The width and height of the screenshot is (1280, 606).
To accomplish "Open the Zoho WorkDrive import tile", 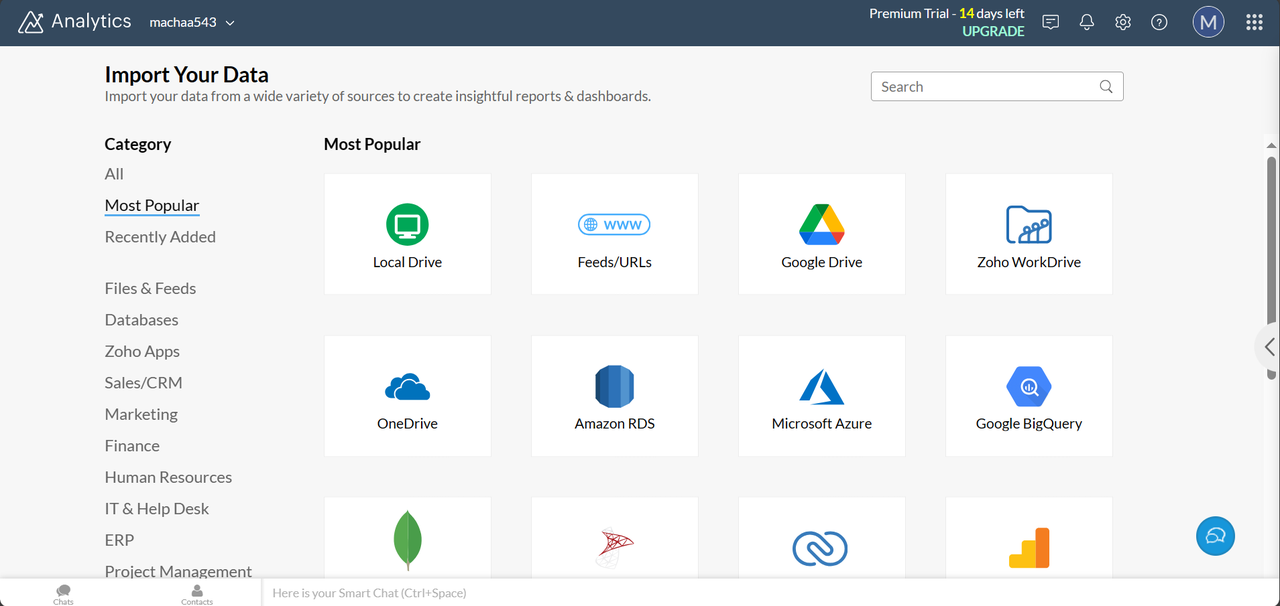I will [1029, 234].
